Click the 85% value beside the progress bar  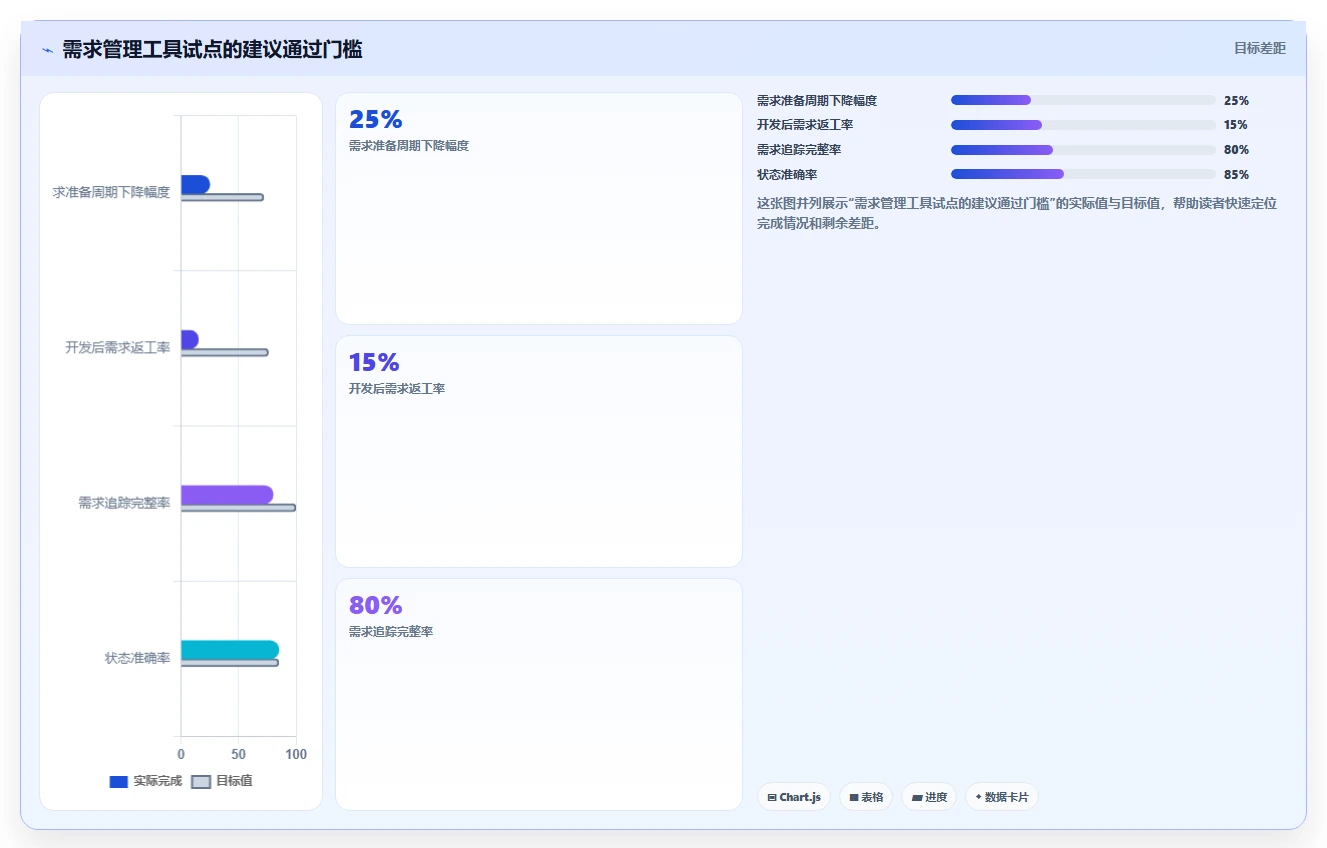1236,175
